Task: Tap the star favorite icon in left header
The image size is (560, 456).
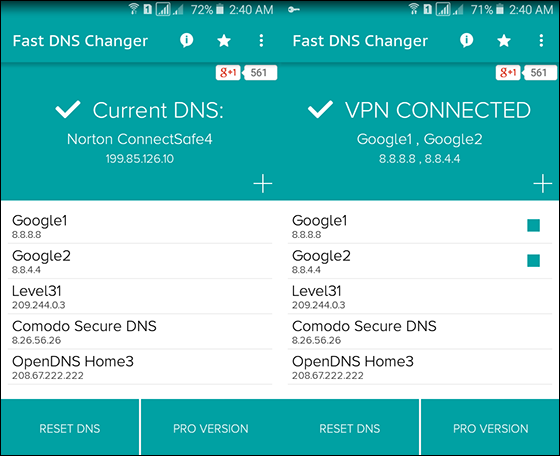Action: click(224, 41)
